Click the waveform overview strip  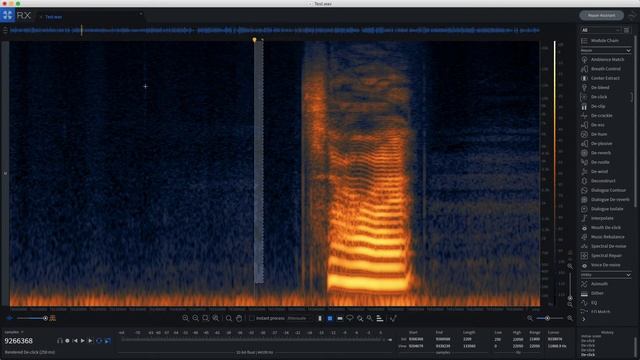(x=275, y=30)
